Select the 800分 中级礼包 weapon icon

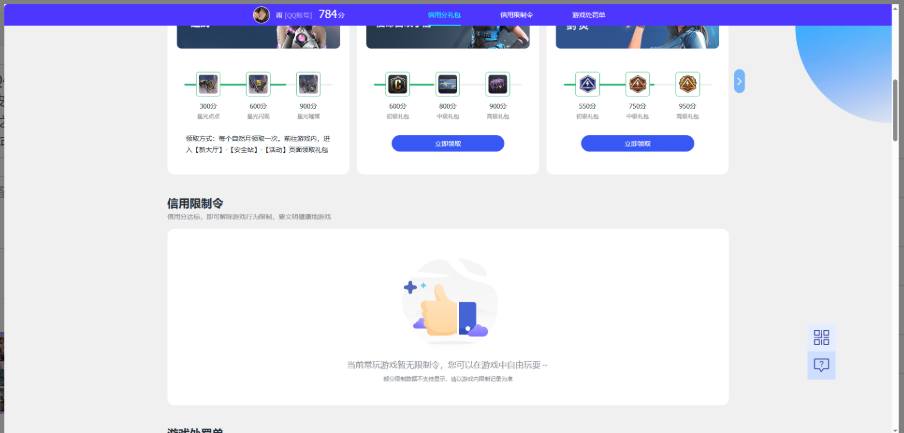tap(447, 84)
